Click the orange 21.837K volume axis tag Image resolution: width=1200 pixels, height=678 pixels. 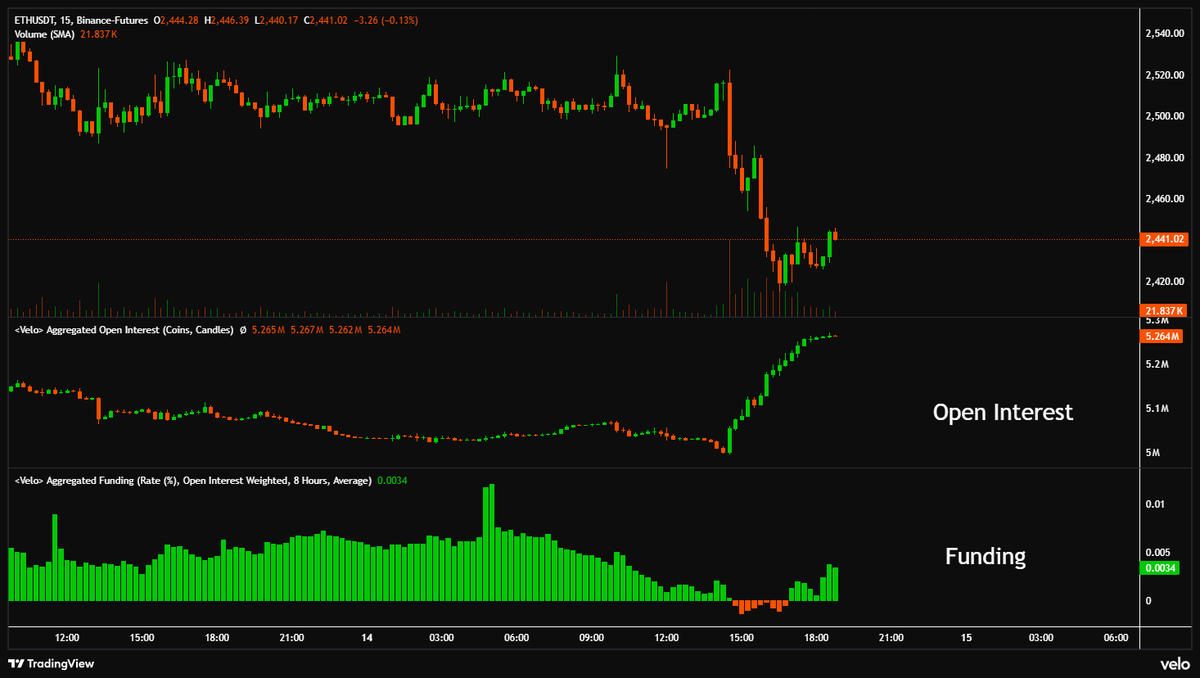[1164, 312]
